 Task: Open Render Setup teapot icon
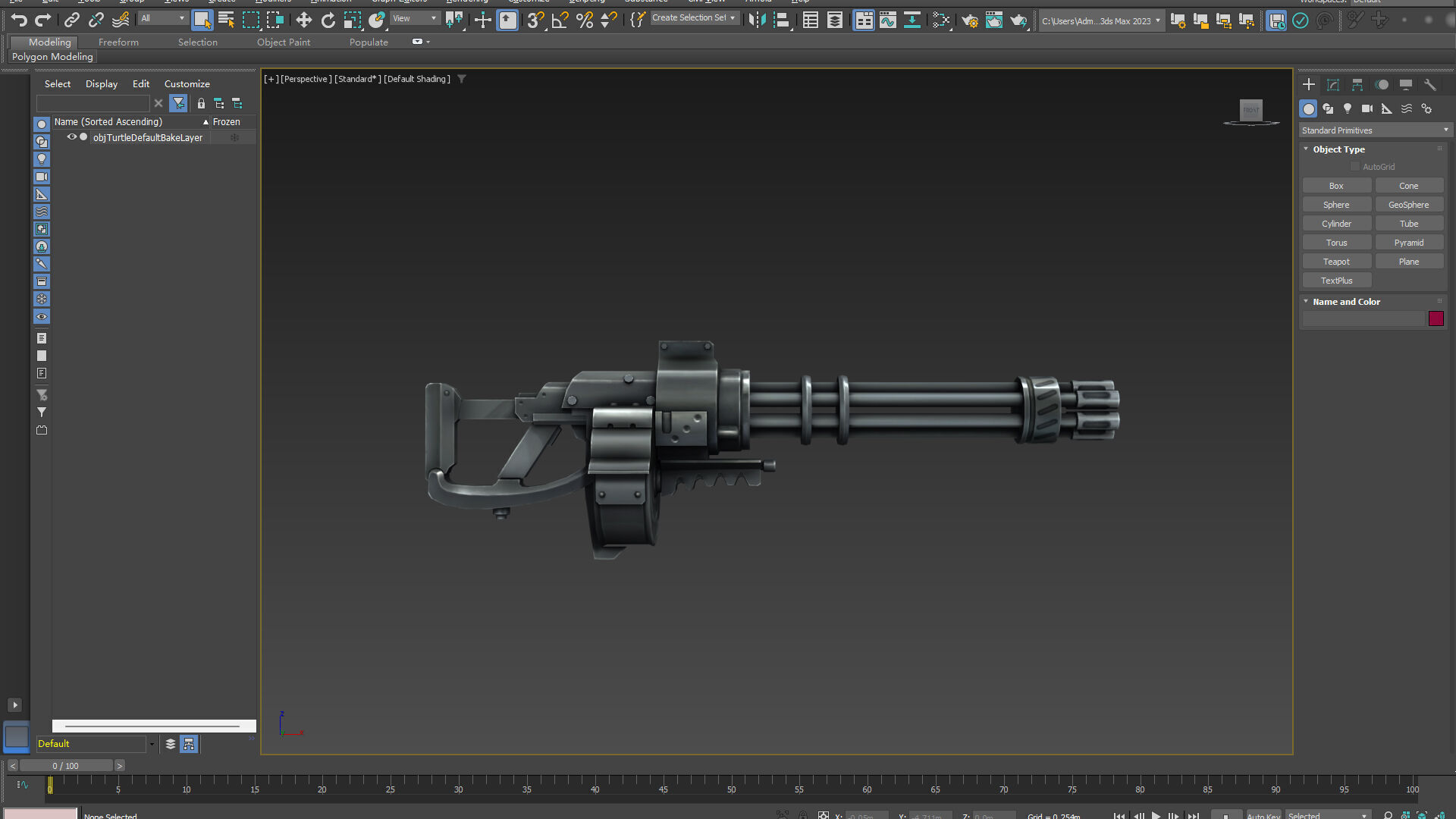coord(970,20)
